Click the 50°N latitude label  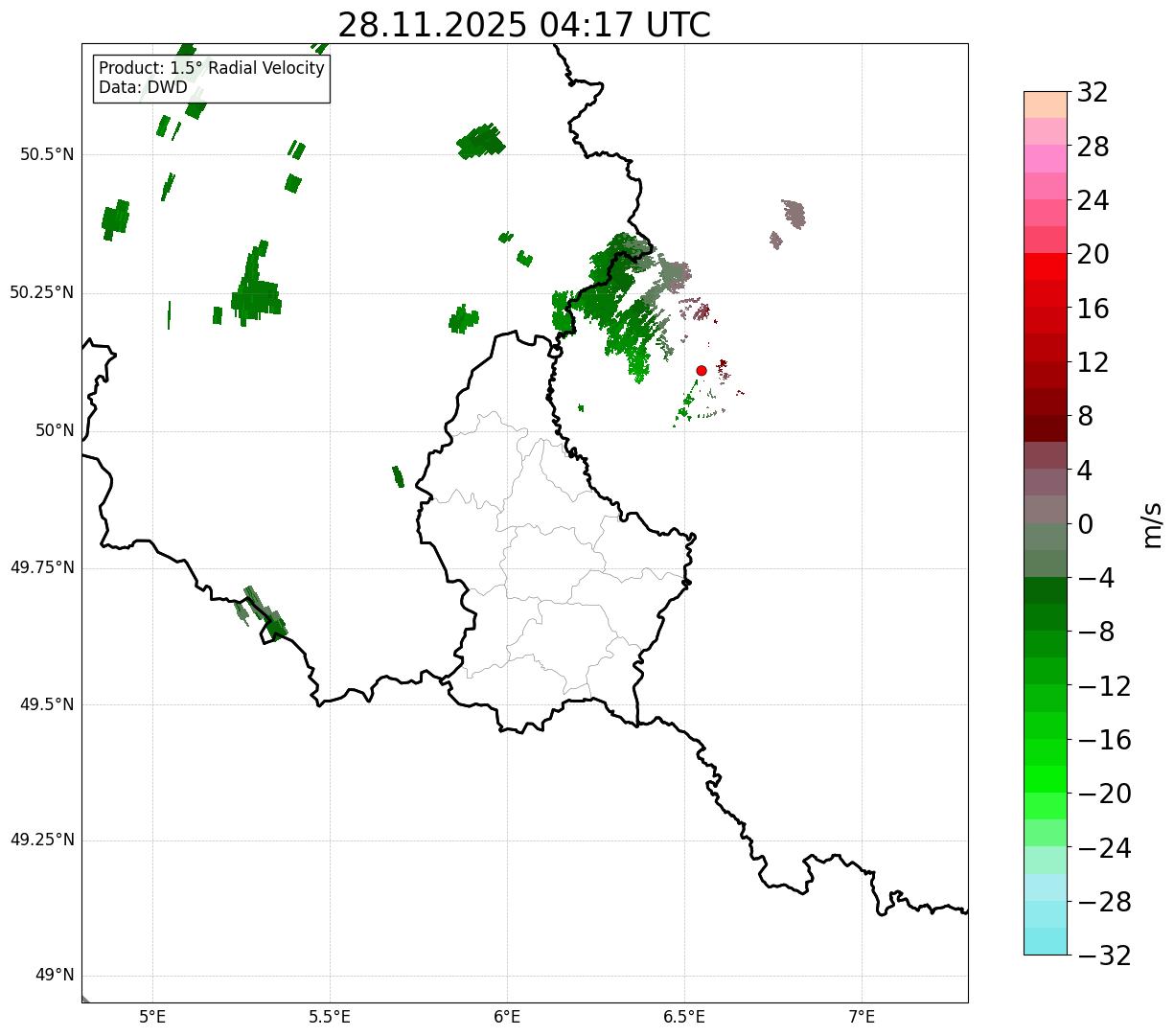(55, 430)
